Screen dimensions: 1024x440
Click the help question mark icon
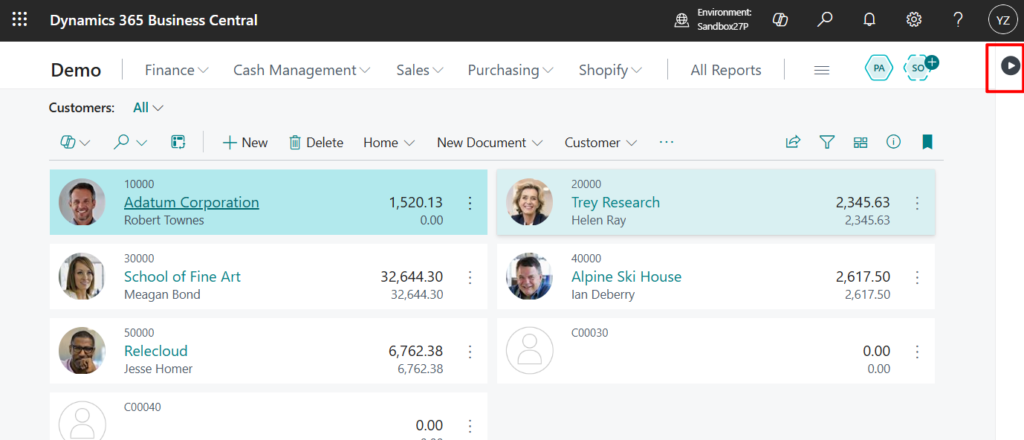pyautogui.click(x=958, y=20)
